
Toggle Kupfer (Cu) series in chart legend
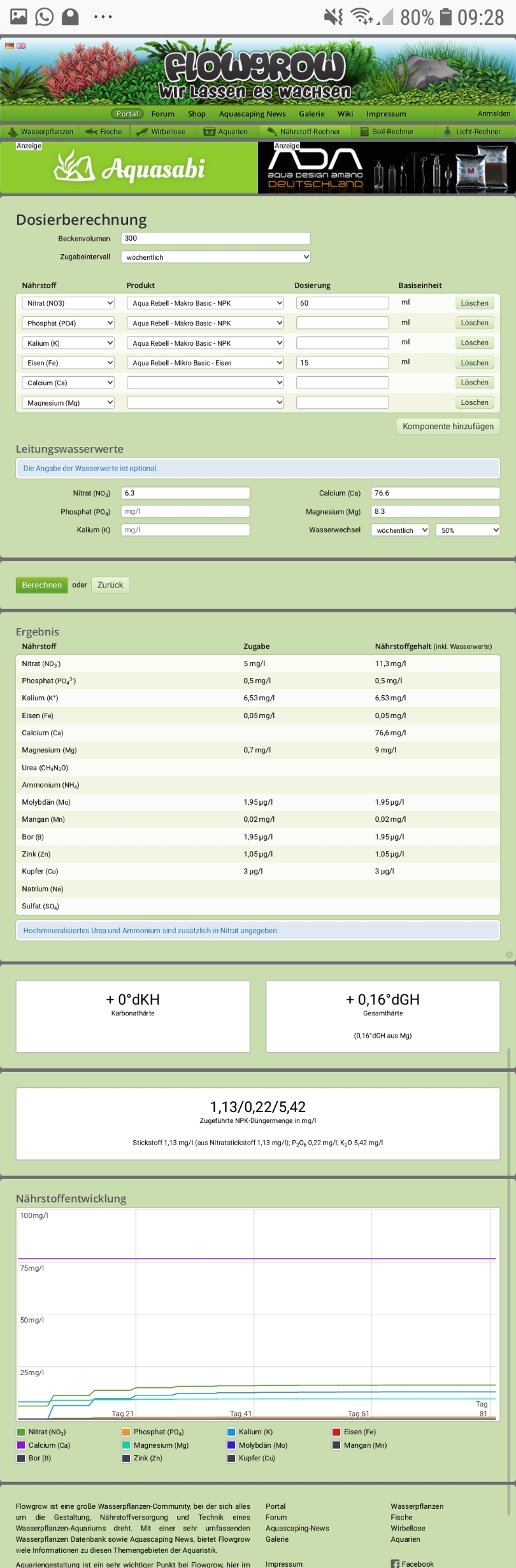pyautogui.click(x=231, y=1458)
